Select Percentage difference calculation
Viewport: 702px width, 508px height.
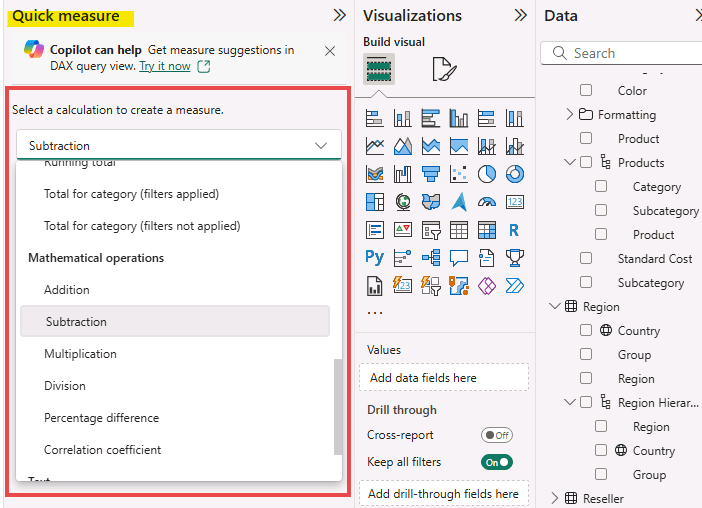click(101, 418)
